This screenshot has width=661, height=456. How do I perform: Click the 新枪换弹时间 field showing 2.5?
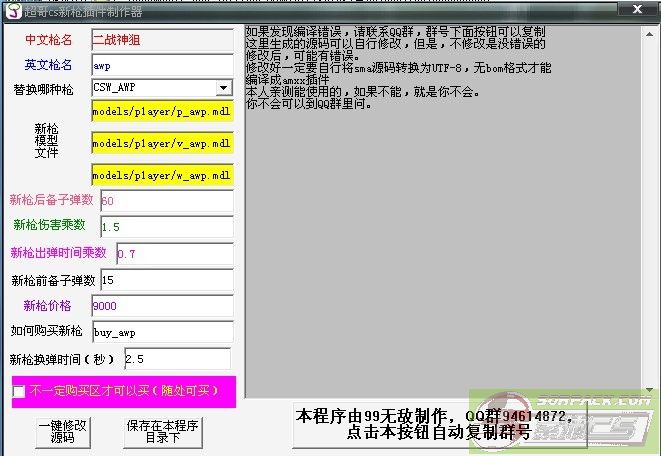[x=176, y=358]
